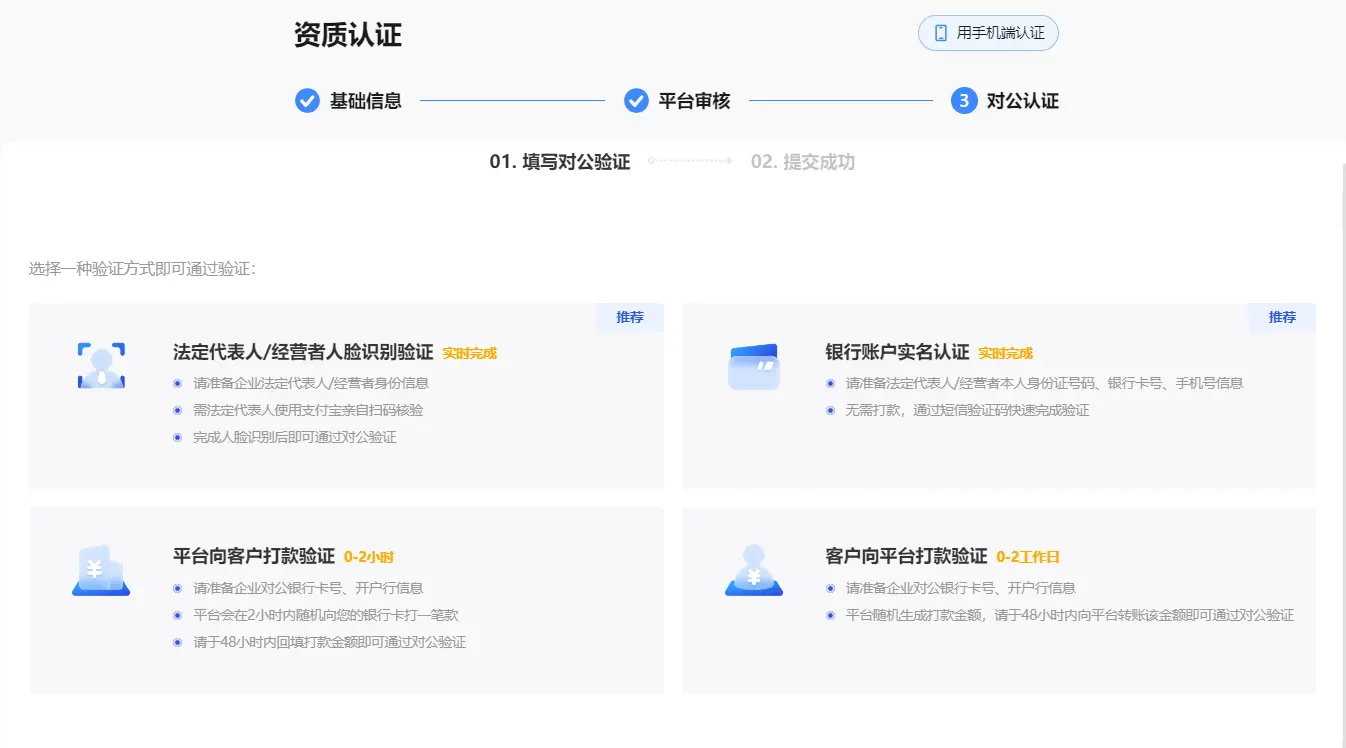
Task: Open 用手机端认证 mobile verification
Action: [988, 33]
